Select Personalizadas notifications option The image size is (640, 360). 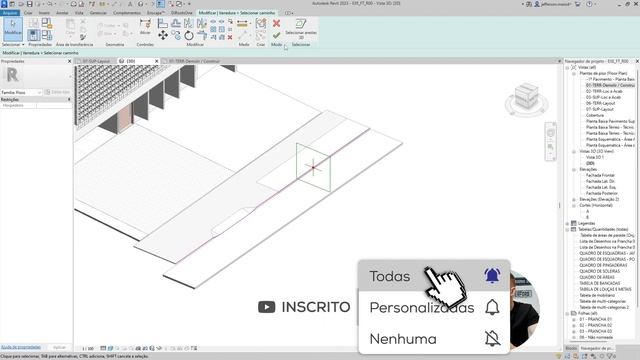click(x=434, y=307)
